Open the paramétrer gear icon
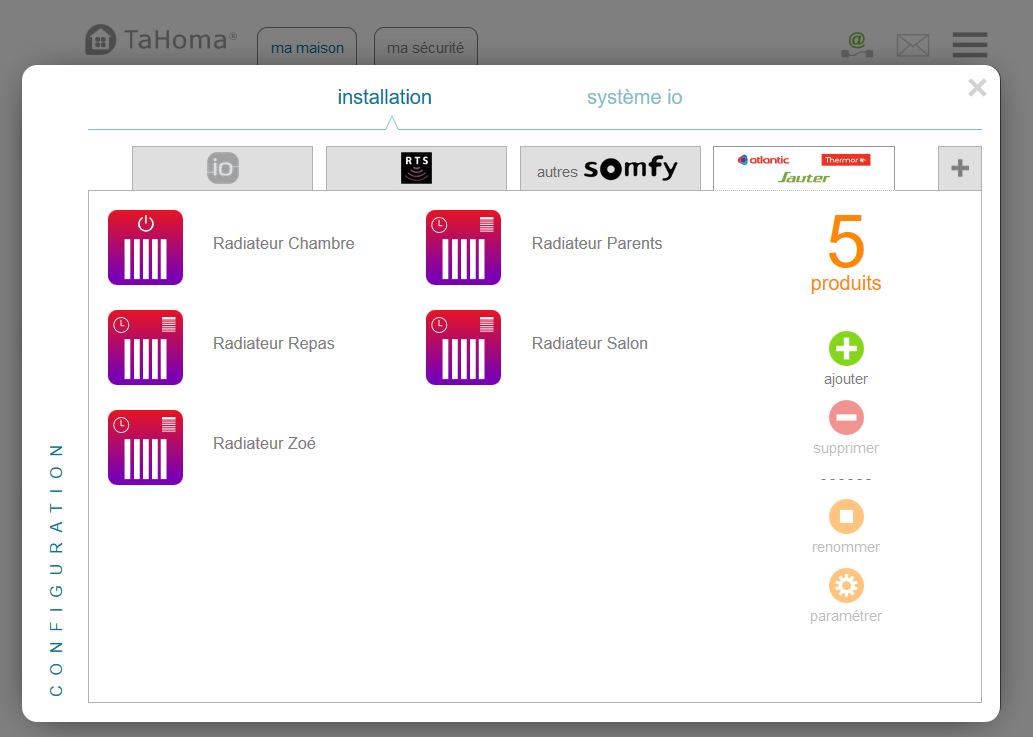This screenshot has height=737, width=1033. [846, 586]
